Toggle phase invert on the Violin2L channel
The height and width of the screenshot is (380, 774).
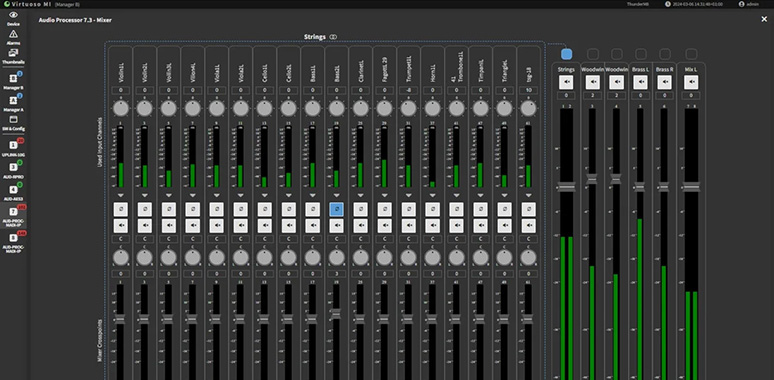pos(145,209)
